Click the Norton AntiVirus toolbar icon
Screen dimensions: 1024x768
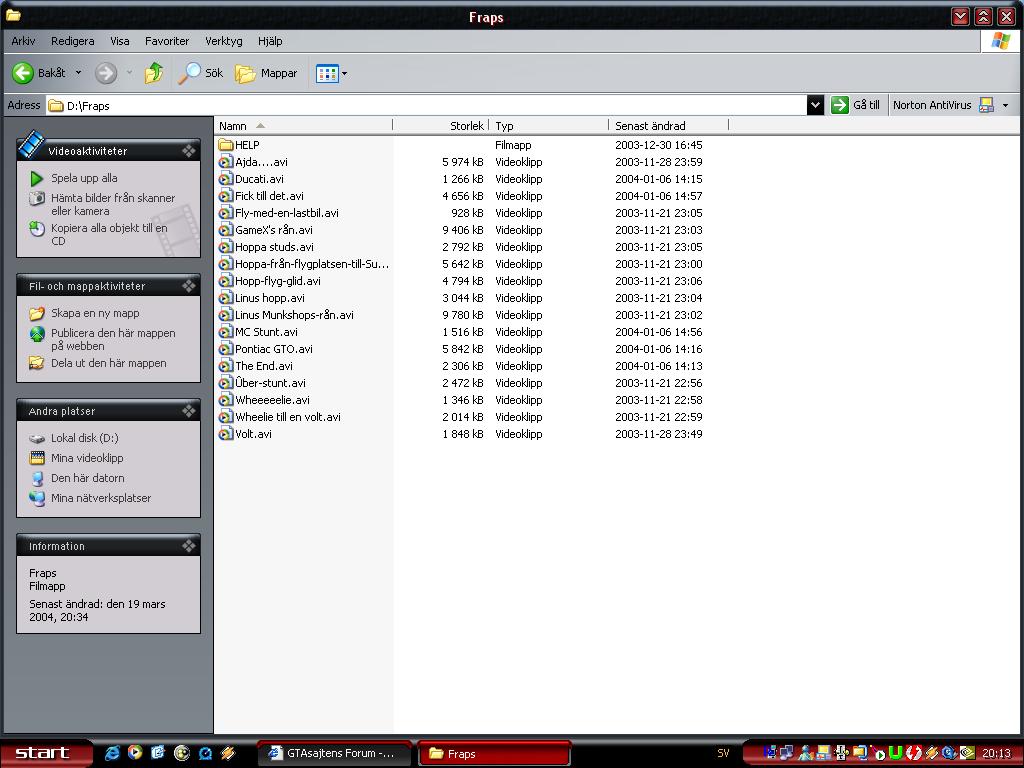pyautogui.click(x=986, y=105)
